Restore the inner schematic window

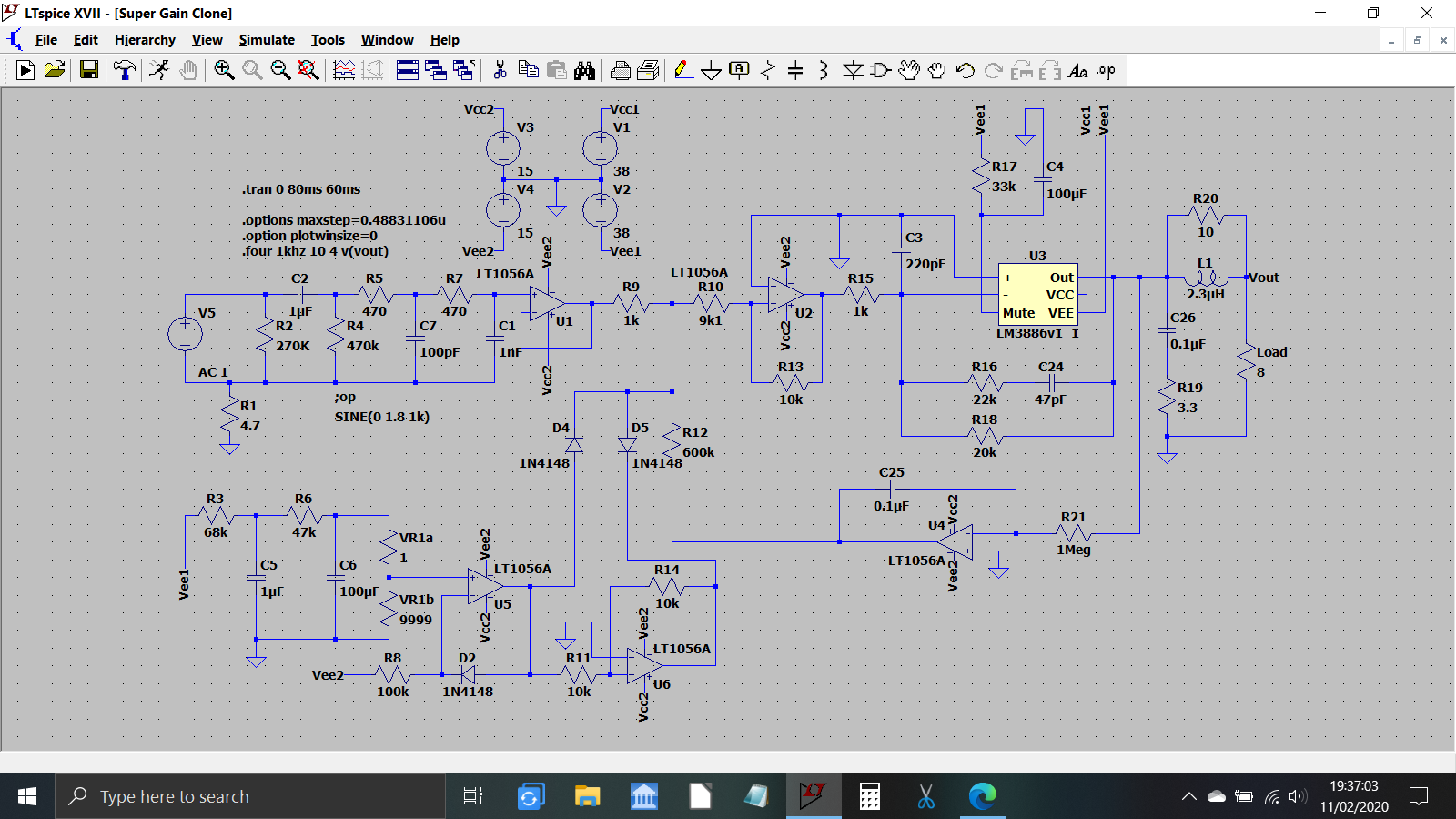[x=1417, y=40]
